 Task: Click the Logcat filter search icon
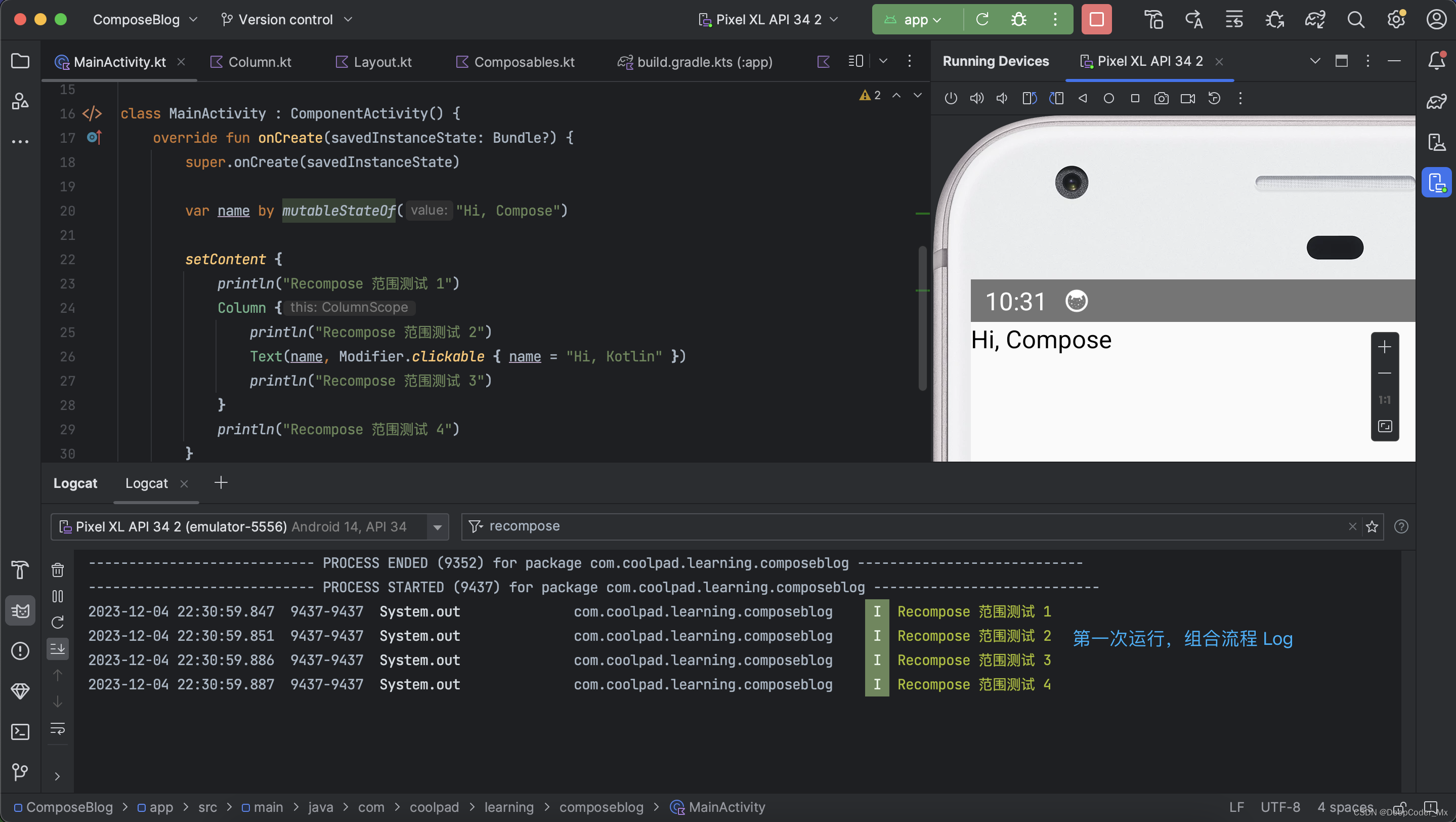click(475, 527)
